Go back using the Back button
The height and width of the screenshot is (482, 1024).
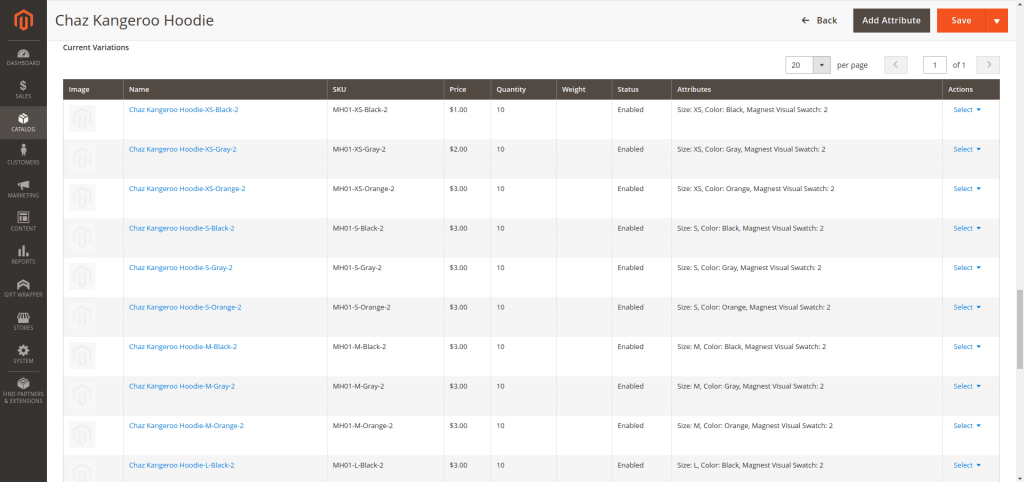(819, 20)
